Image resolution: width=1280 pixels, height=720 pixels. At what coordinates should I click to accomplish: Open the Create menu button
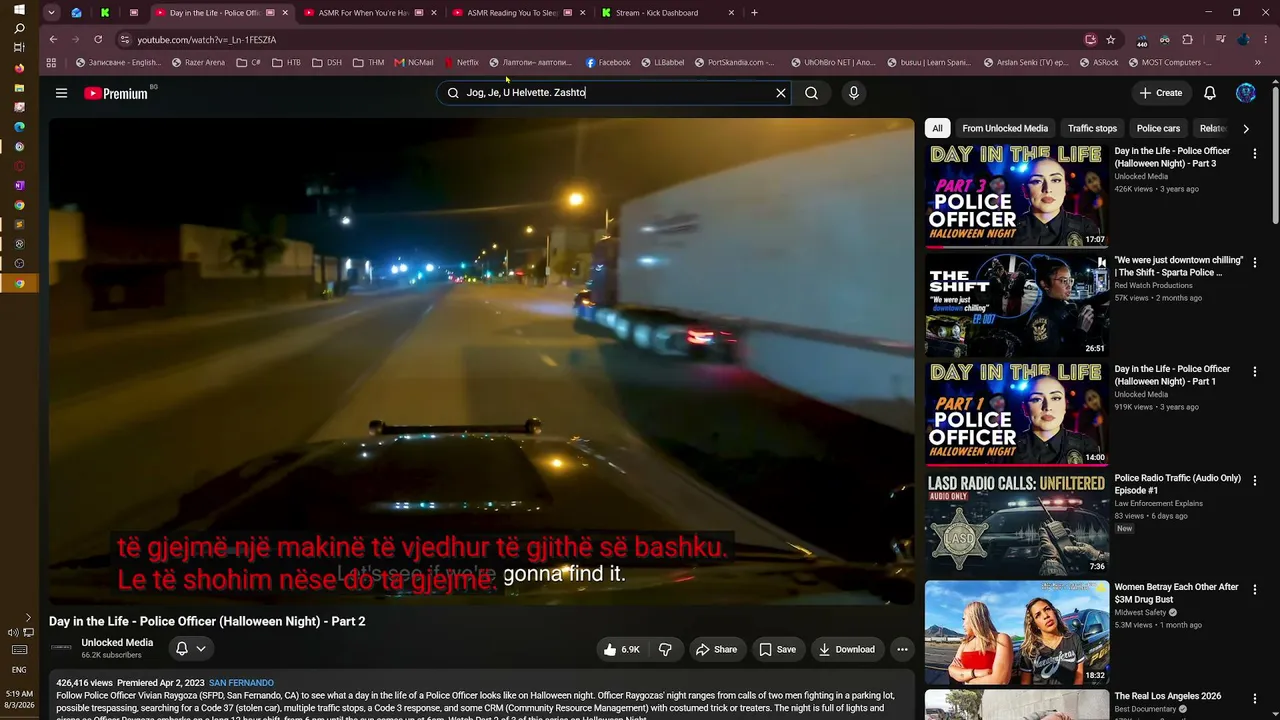click(x=1160, y=93)
